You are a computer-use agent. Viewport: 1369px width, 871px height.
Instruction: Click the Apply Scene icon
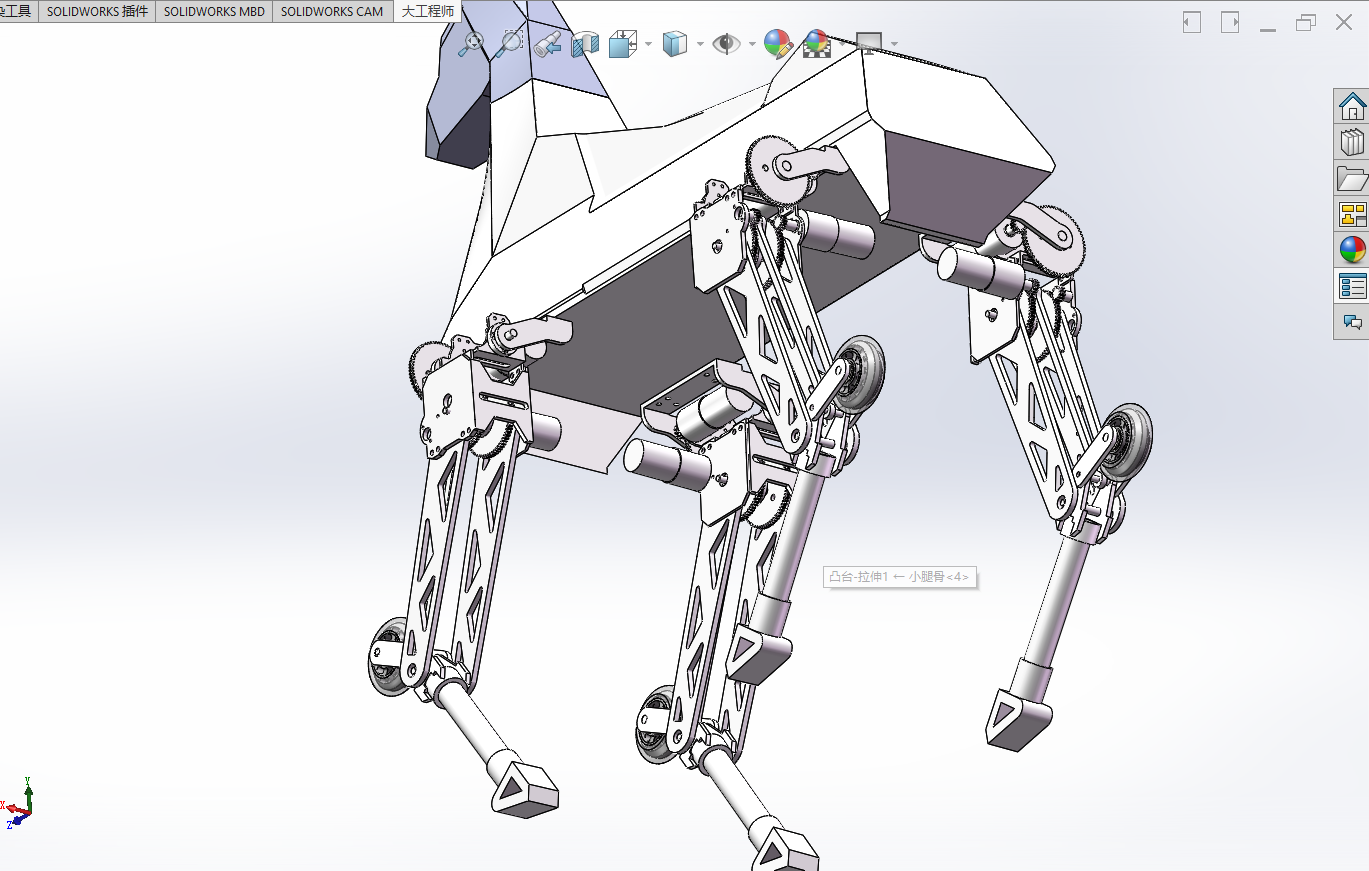coord(817,43)
